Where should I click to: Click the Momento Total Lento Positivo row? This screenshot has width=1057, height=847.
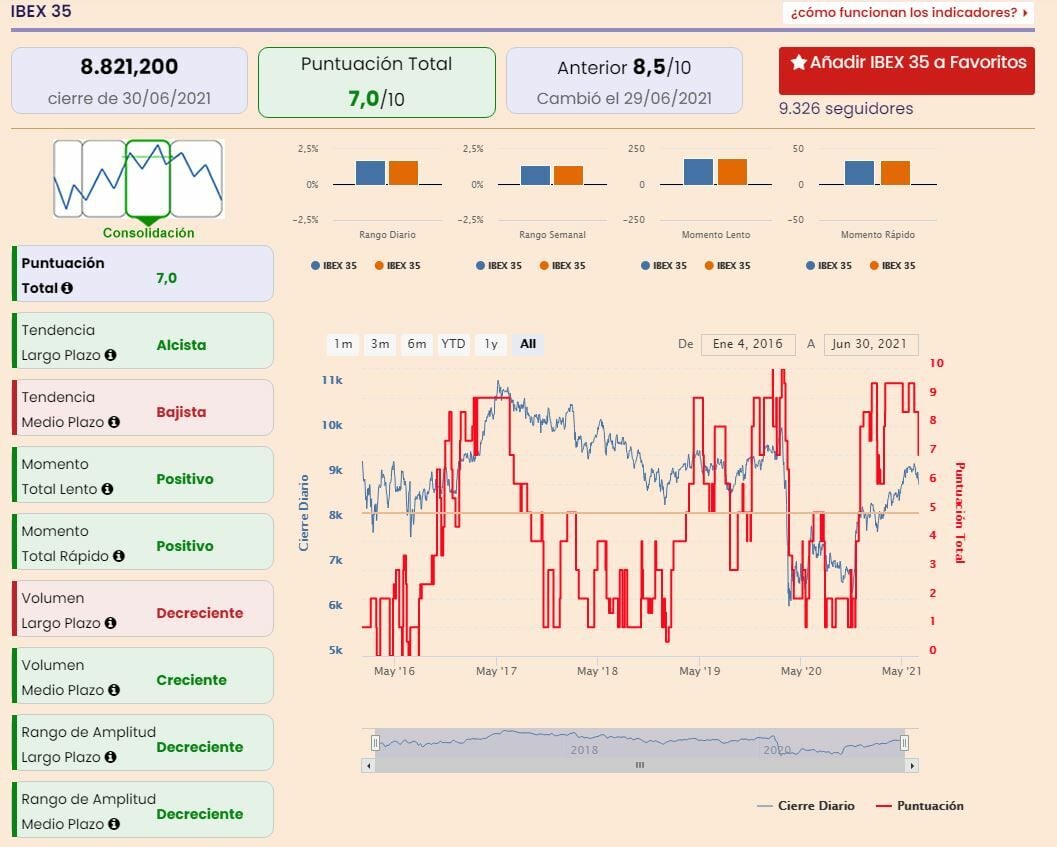[x=143, y=474]
